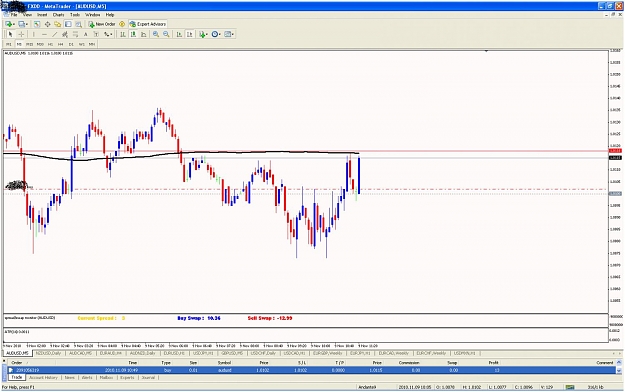Switch to the AUDCAD,M5 chart tab
This screenshot has height=392, width=625.
81,353
